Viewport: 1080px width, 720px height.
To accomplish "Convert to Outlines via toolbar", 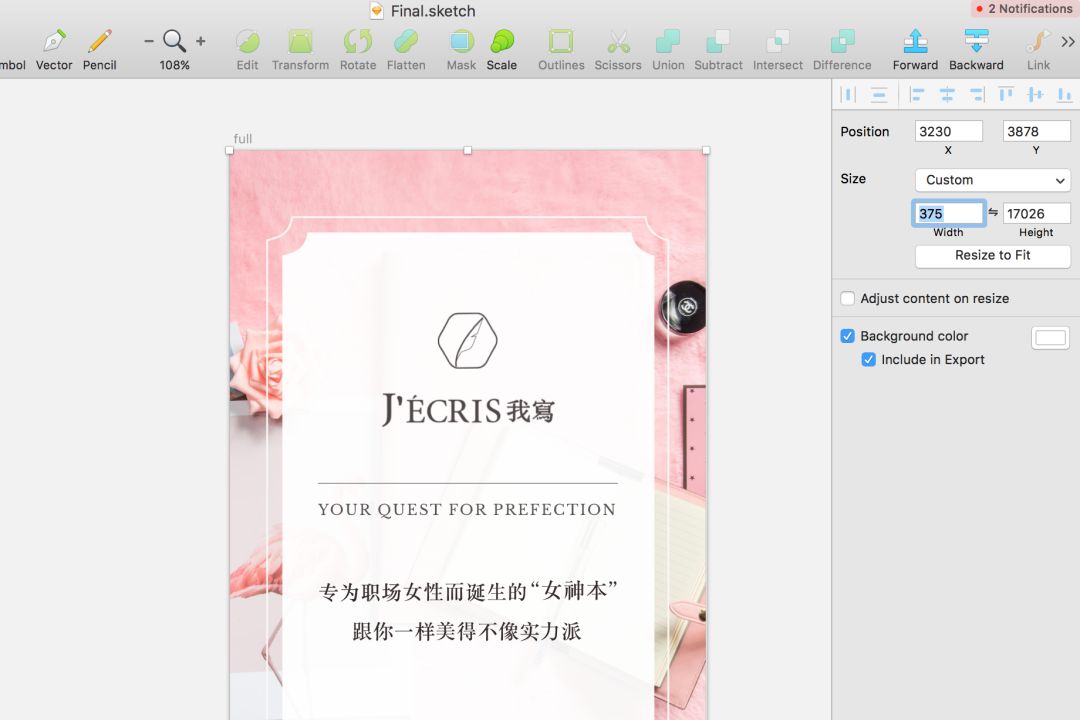I will (561, 49).
